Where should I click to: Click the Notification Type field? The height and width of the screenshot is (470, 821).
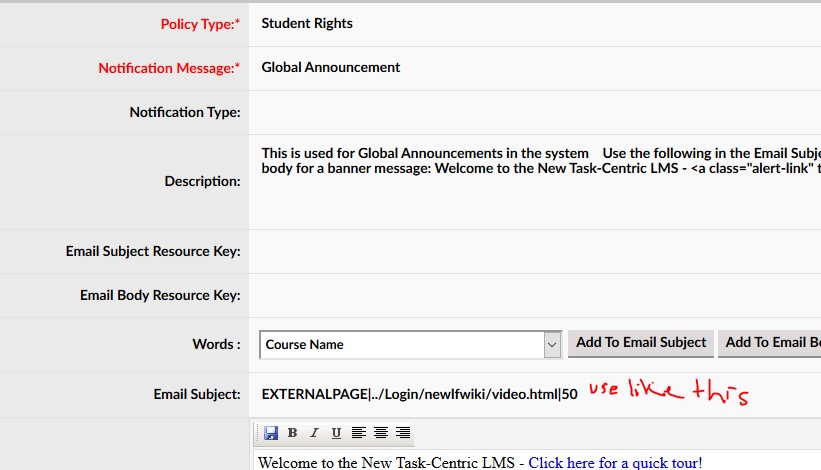535,112
